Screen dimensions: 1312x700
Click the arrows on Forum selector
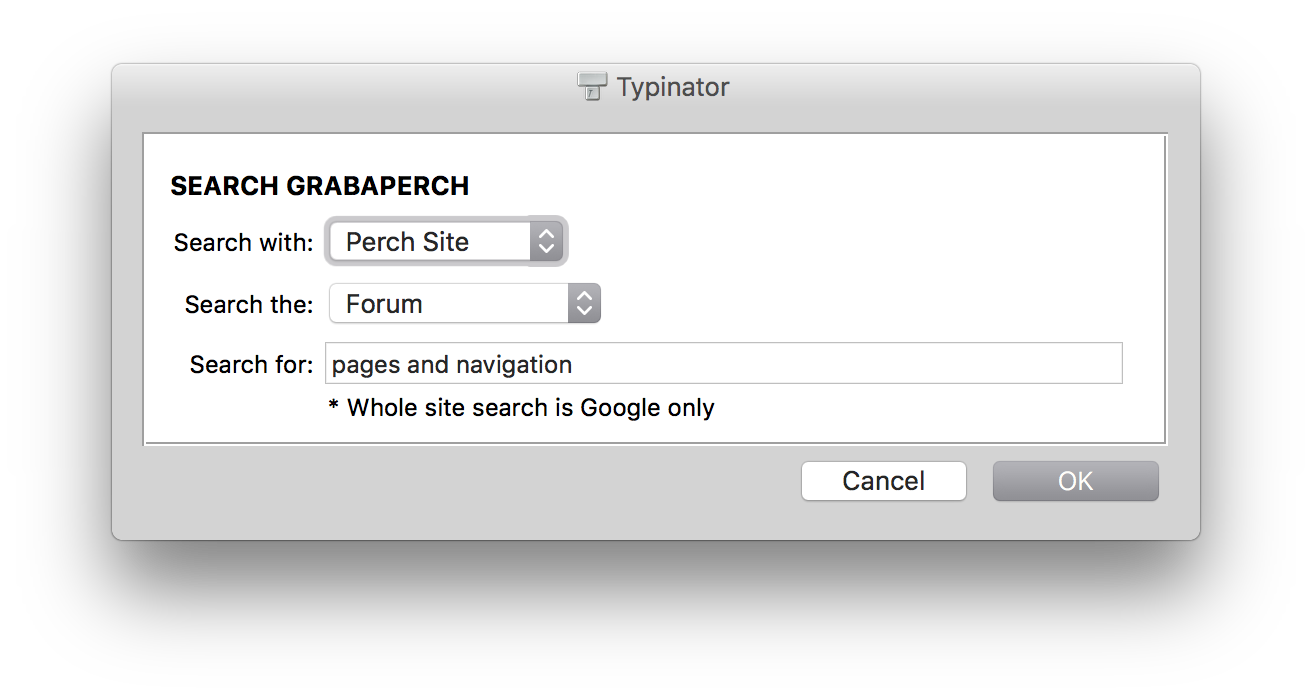[584, 304]
